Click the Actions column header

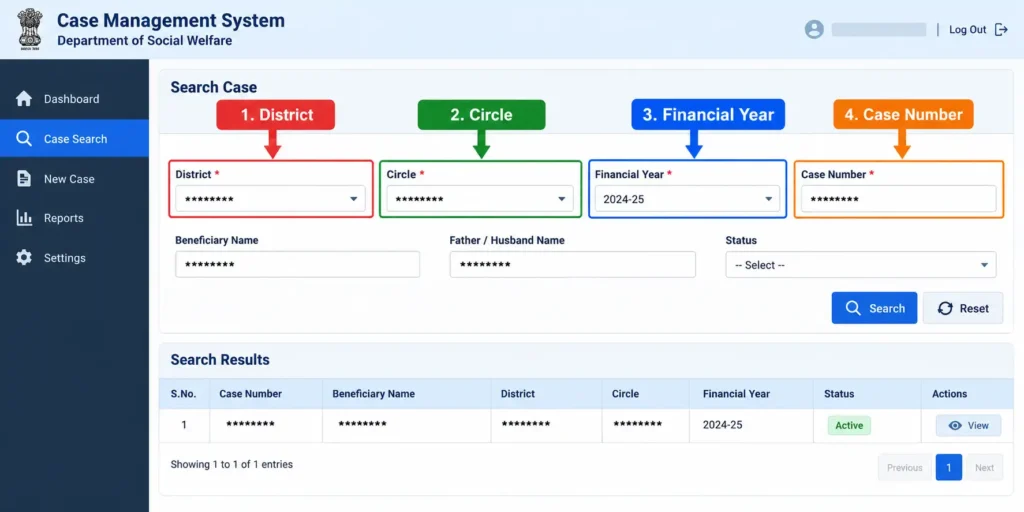950,394
